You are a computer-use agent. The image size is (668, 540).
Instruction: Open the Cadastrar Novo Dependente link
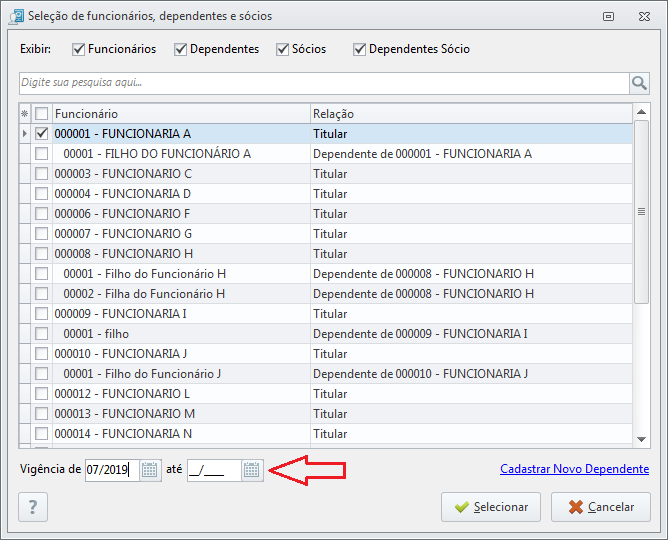(574, 469)
